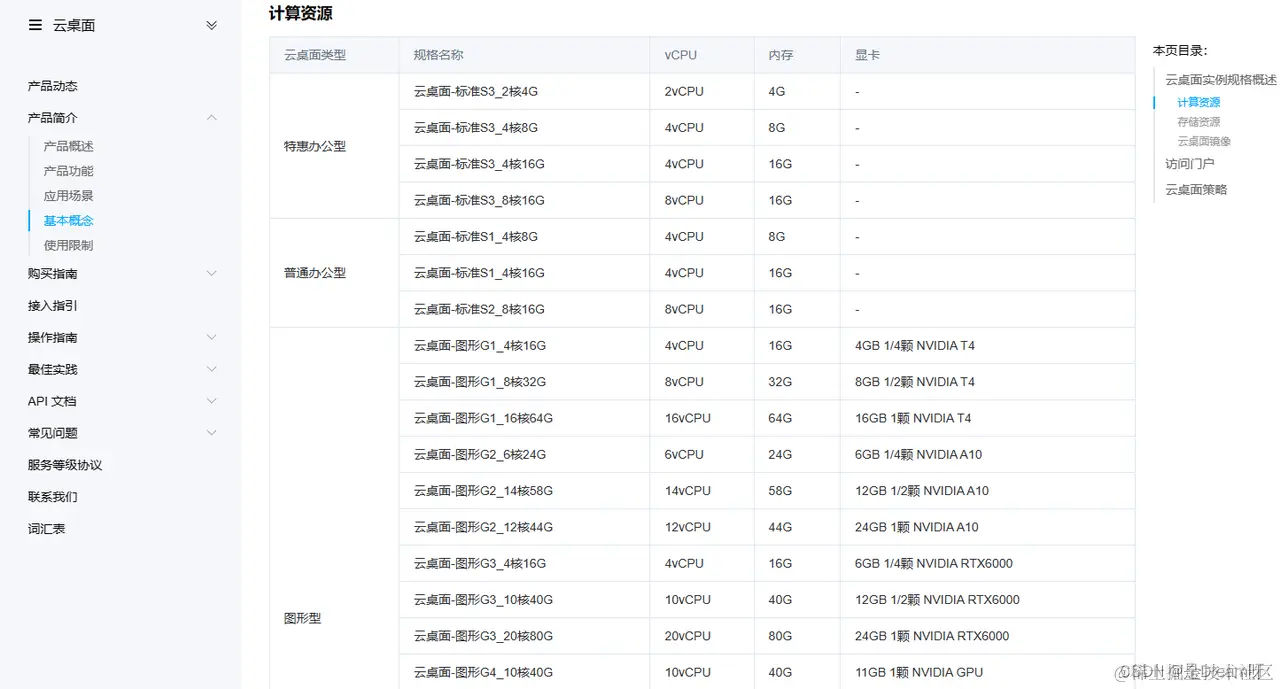Viewport: 1280px width, 689px height.
Task: Select 云桌面-标准S3_4核8G cell
Action: pyautogui.click(x=525, y=128)
